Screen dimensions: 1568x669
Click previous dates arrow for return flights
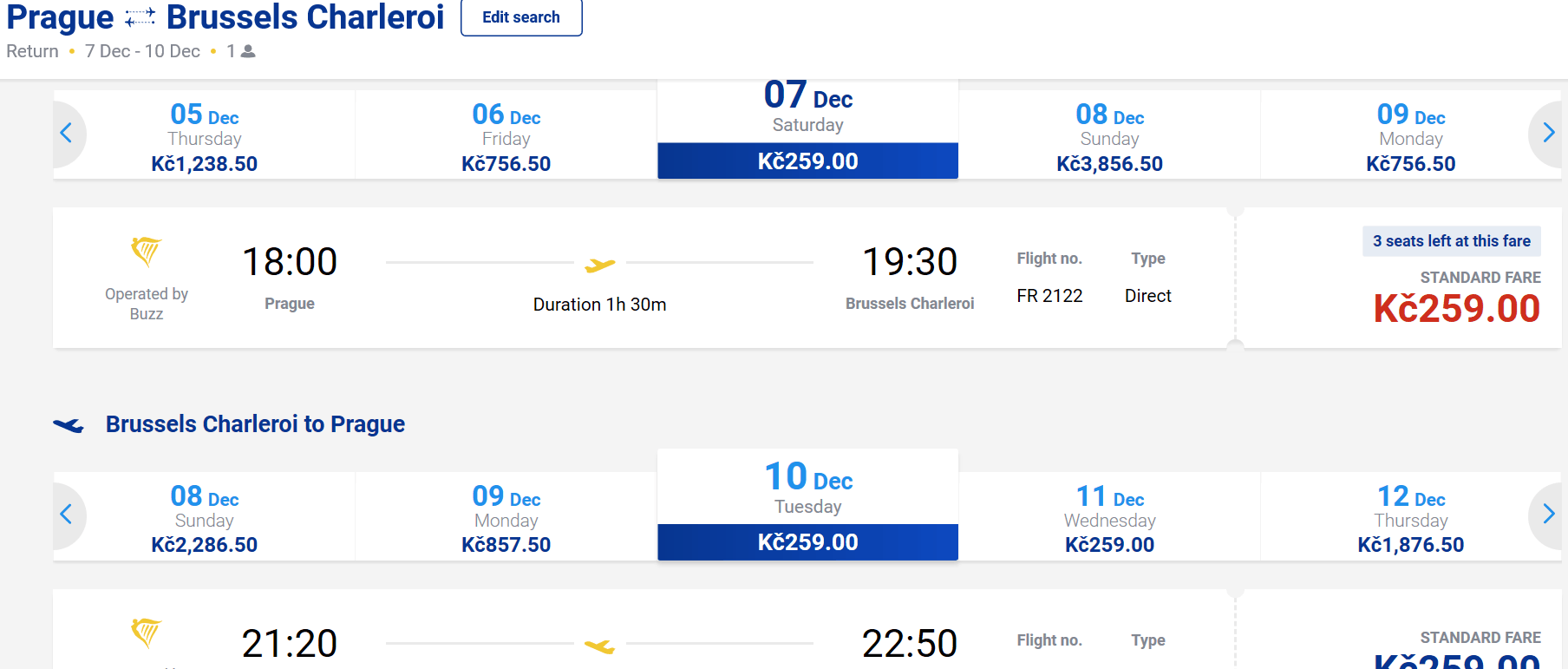point(66,515)
